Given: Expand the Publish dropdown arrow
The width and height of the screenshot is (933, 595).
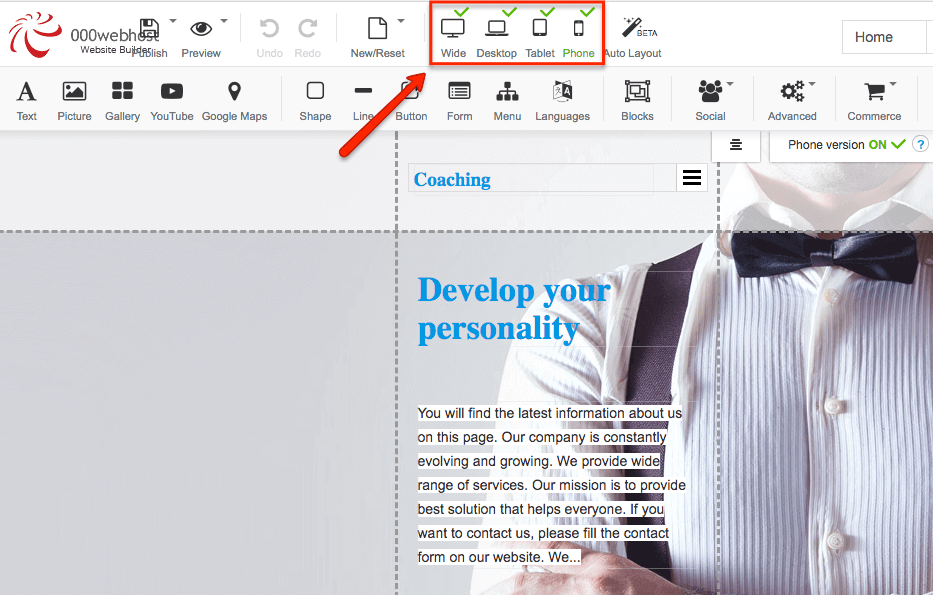Looking at the screenshot, I should click(x=173, y=21).
